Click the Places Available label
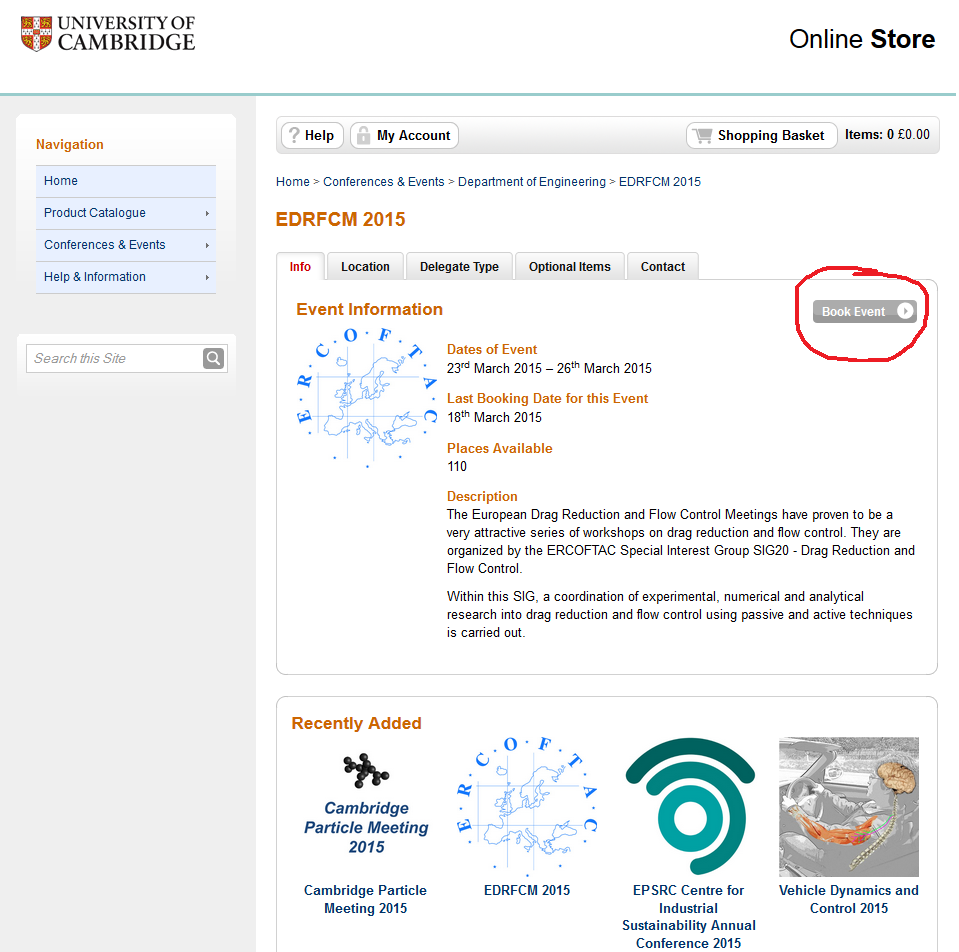This screenshot has height=952, width=959. pos(500,448)
